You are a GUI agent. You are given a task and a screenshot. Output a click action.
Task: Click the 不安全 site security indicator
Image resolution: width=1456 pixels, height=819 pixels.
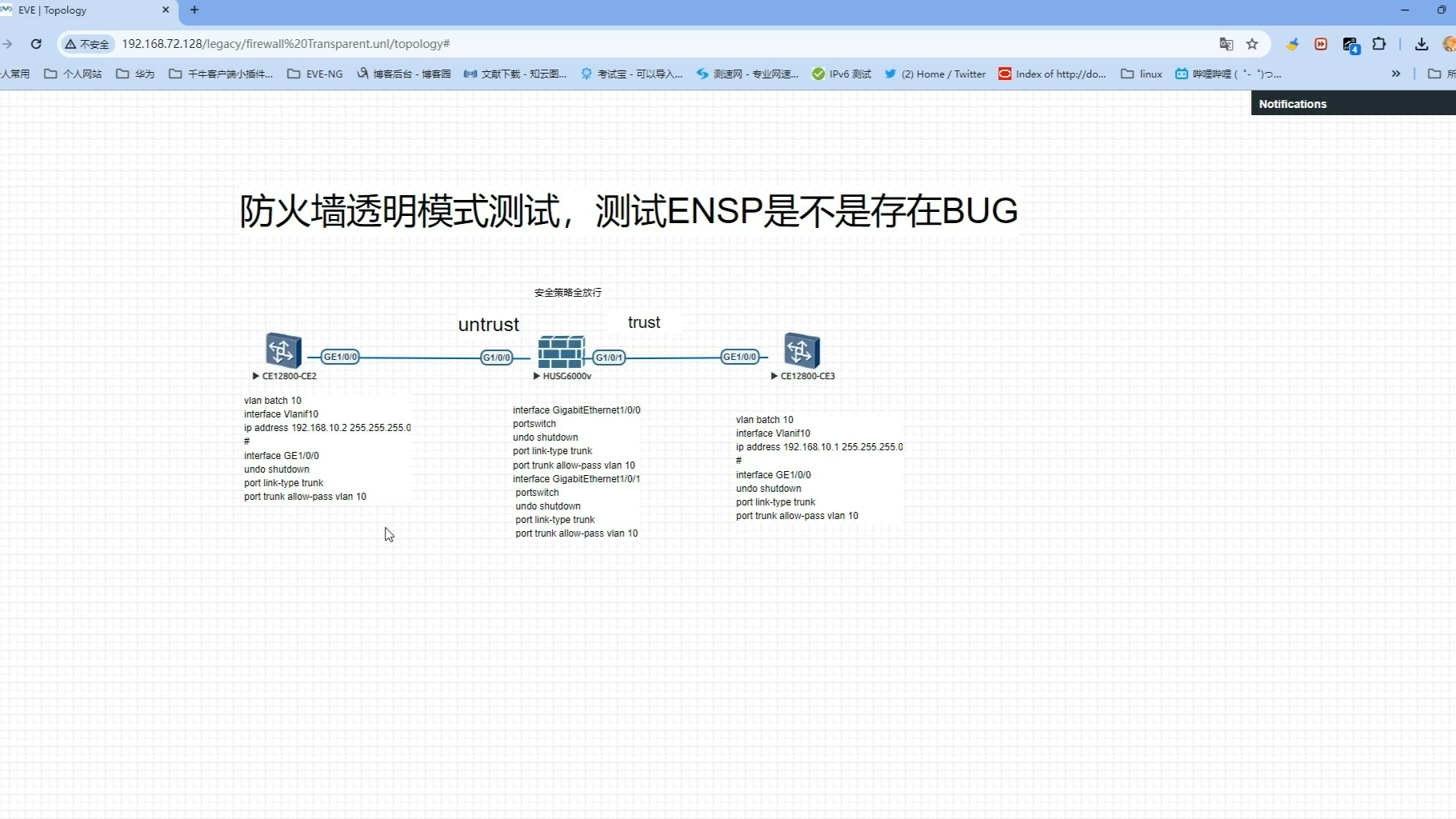(x=87, y=44)
